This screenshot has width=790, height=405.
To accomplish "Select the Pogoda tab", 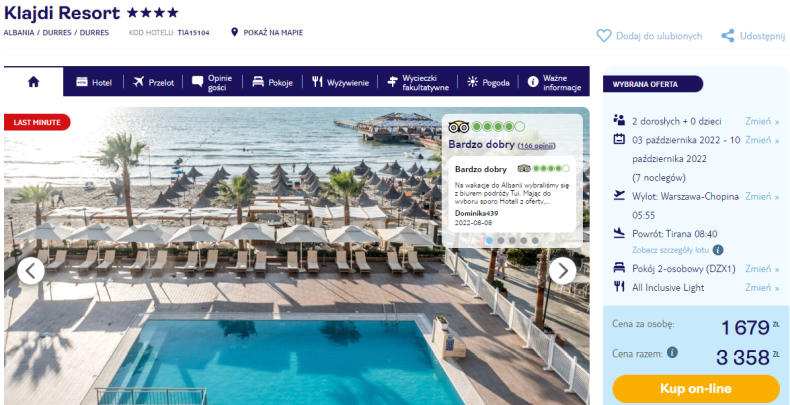I will pyautogui.click(x=488, y=82).
